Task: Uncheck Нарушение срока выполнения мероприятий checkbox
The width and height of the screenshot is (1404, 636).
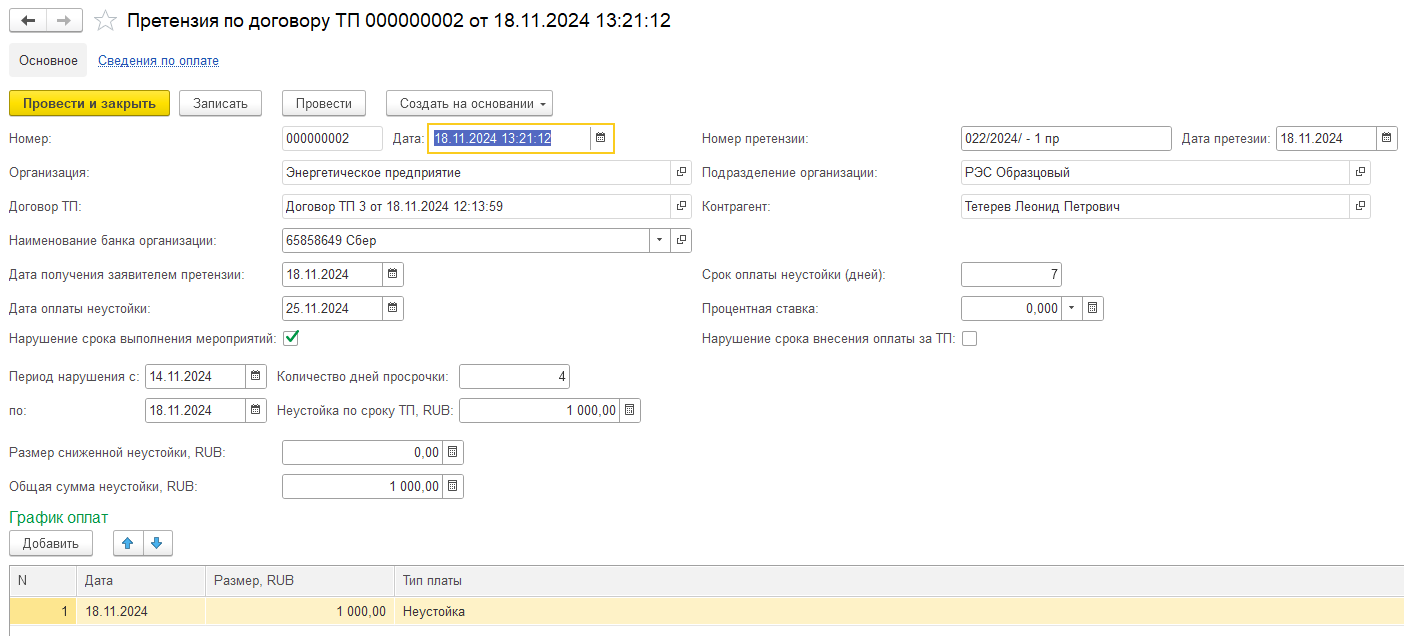Action: [291, 339]
